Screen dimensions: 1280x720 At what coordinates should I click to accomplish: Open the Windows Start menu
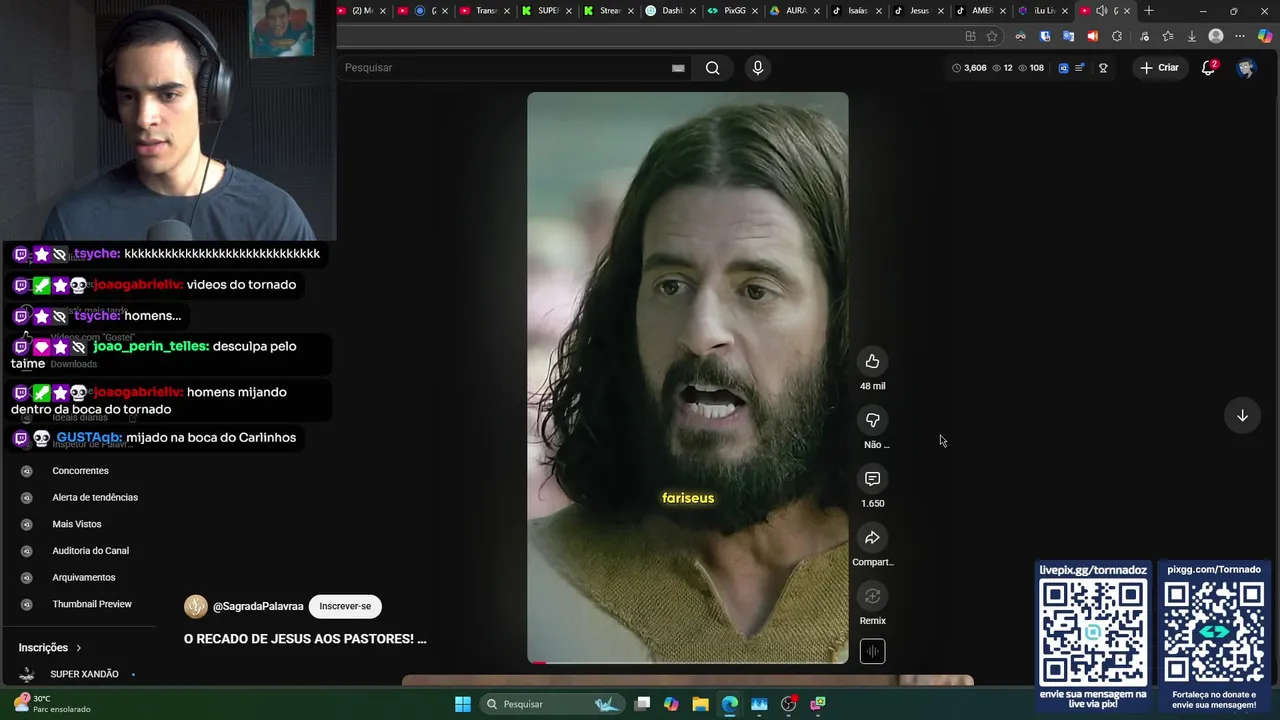pos(463,704)
